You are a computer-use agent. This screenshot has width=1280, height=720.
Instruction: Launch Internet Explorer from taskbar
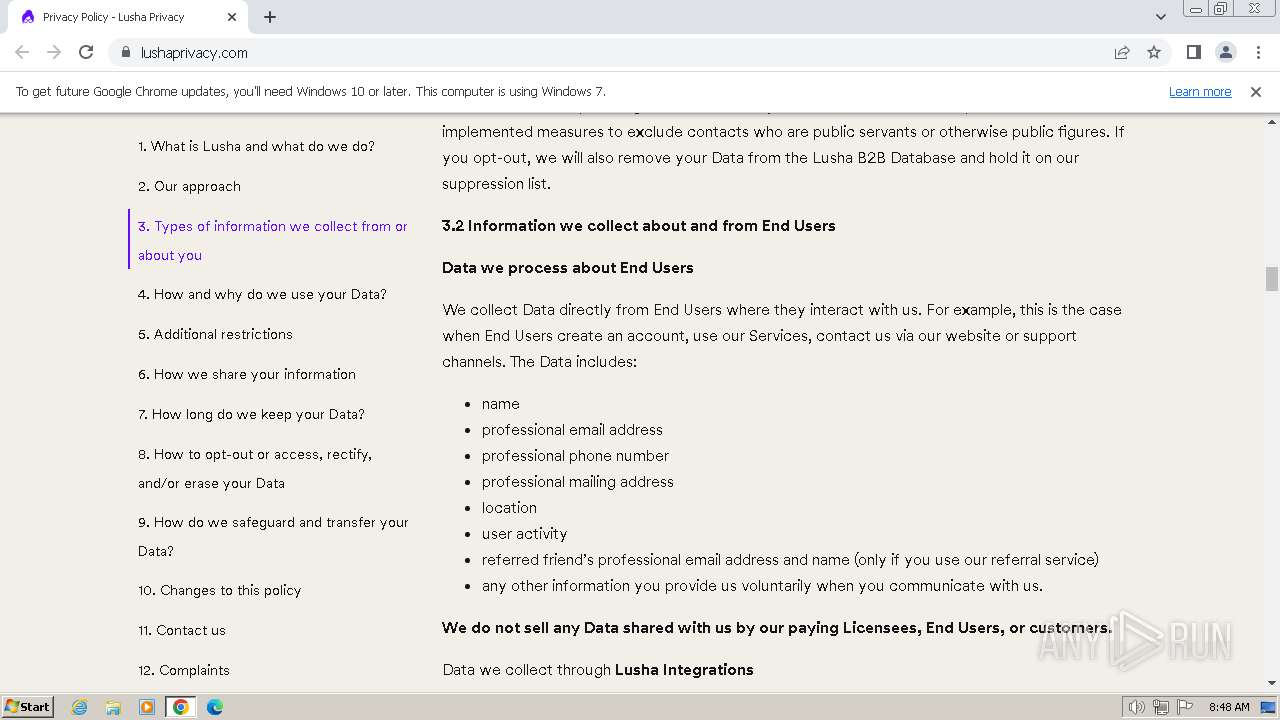(79, 707)
